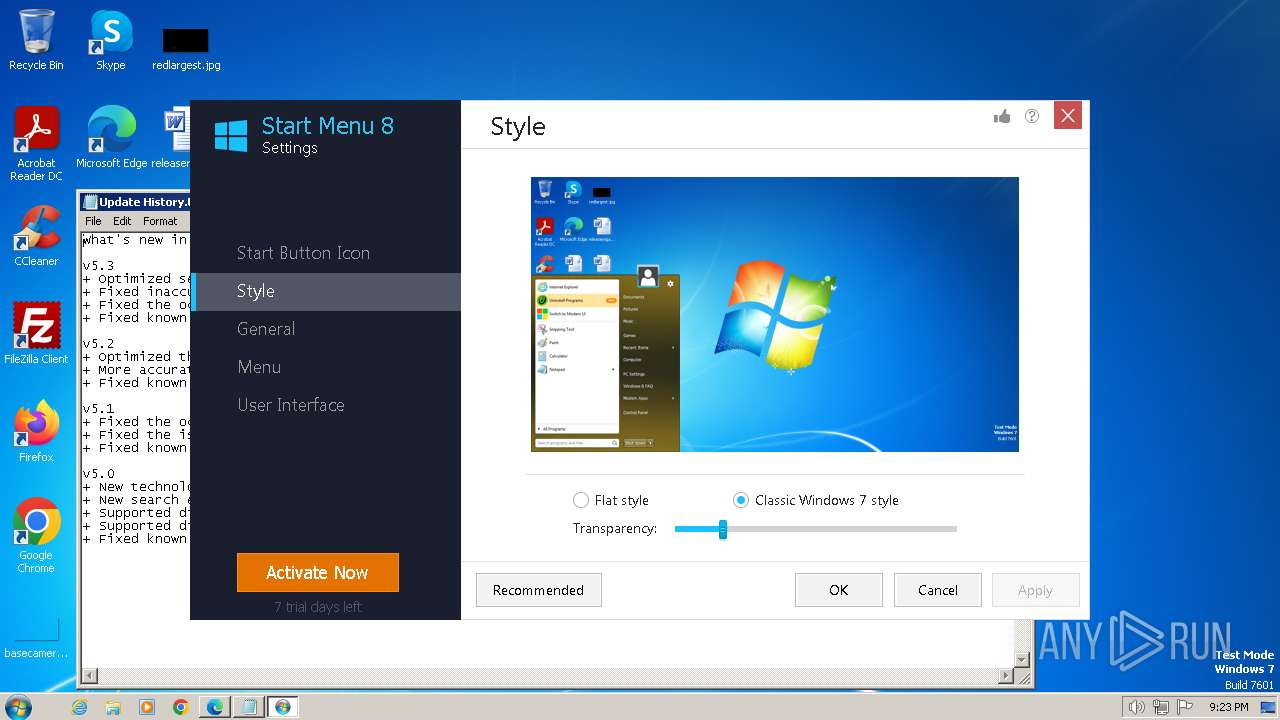
Task: Click the volume speaker tray icon
Action: (x=1136, y=707)
